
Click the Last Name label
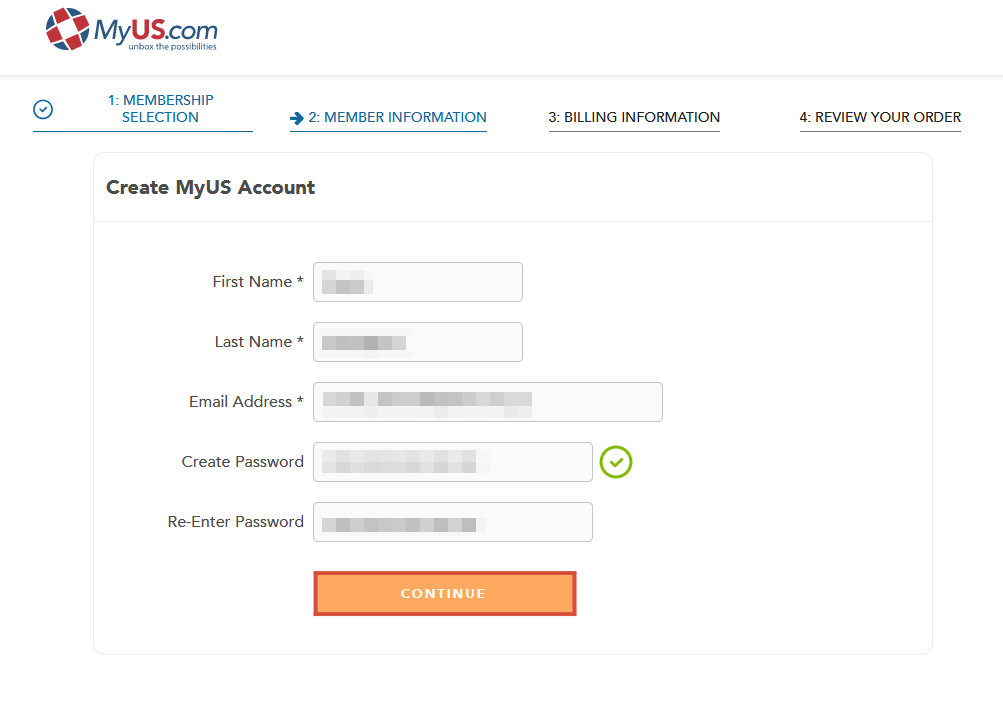259,342
